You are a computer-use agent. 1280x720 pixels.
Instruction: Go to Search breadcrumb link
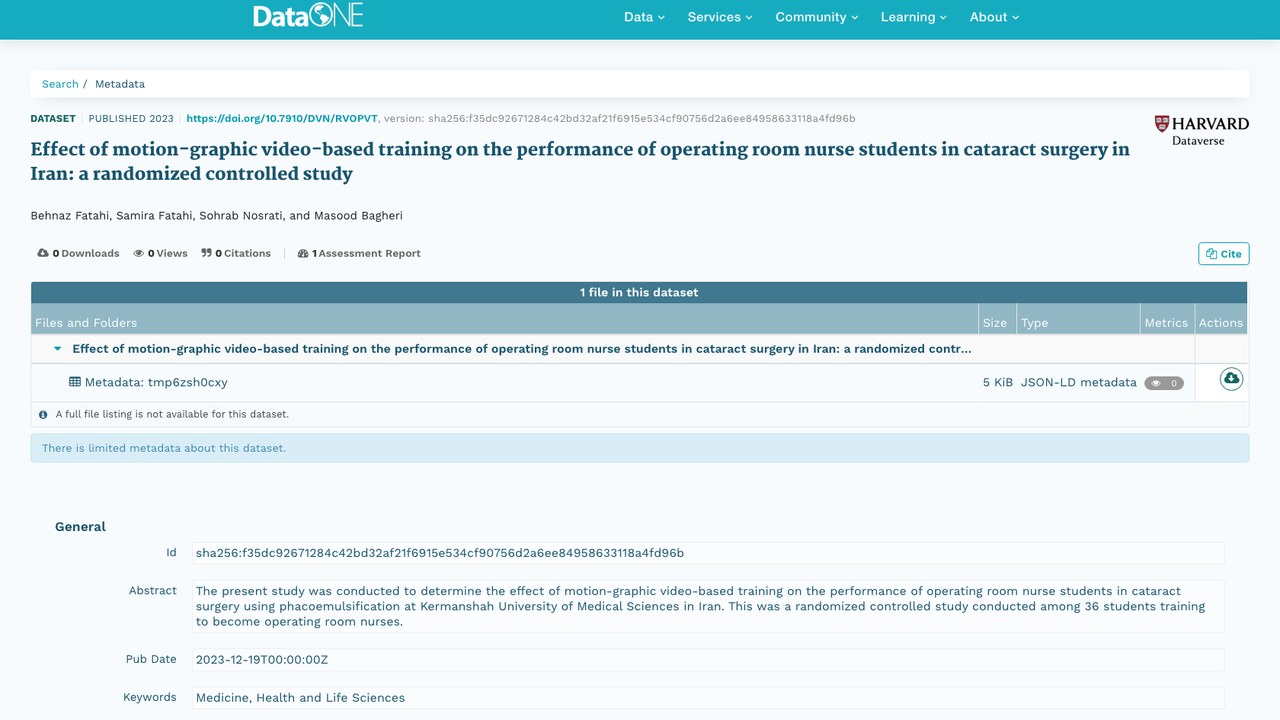click(60, 84)
